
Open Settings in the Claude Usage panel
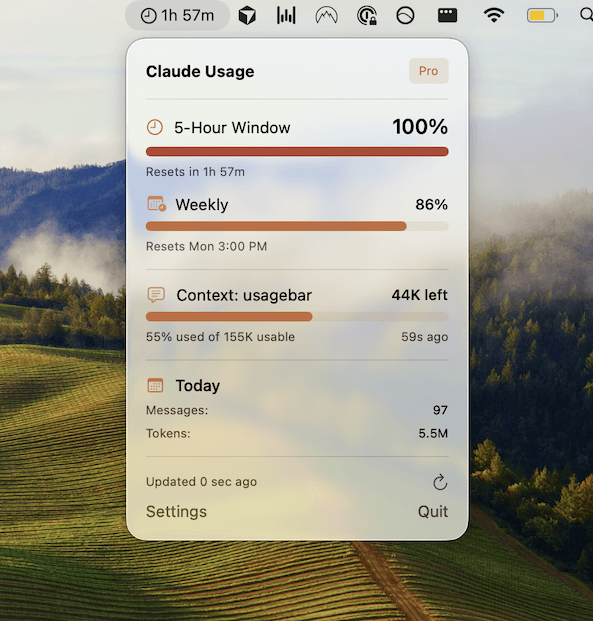176,511
